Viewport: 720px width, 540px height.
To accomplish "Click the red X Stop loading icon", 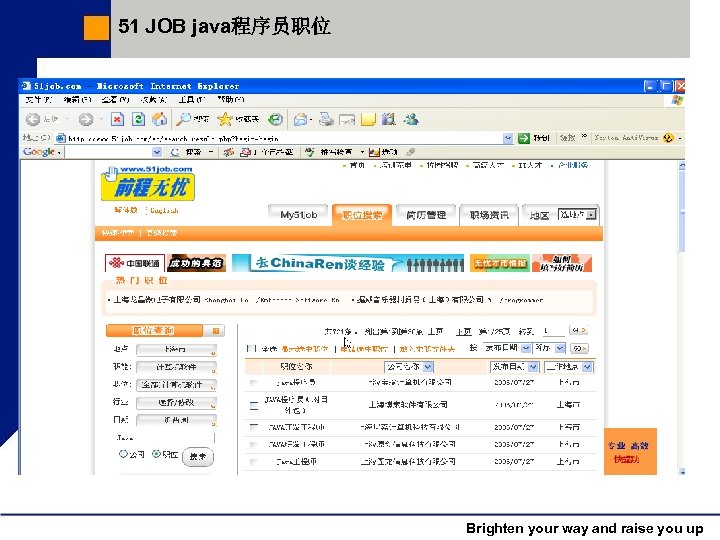I will point(118,119).
